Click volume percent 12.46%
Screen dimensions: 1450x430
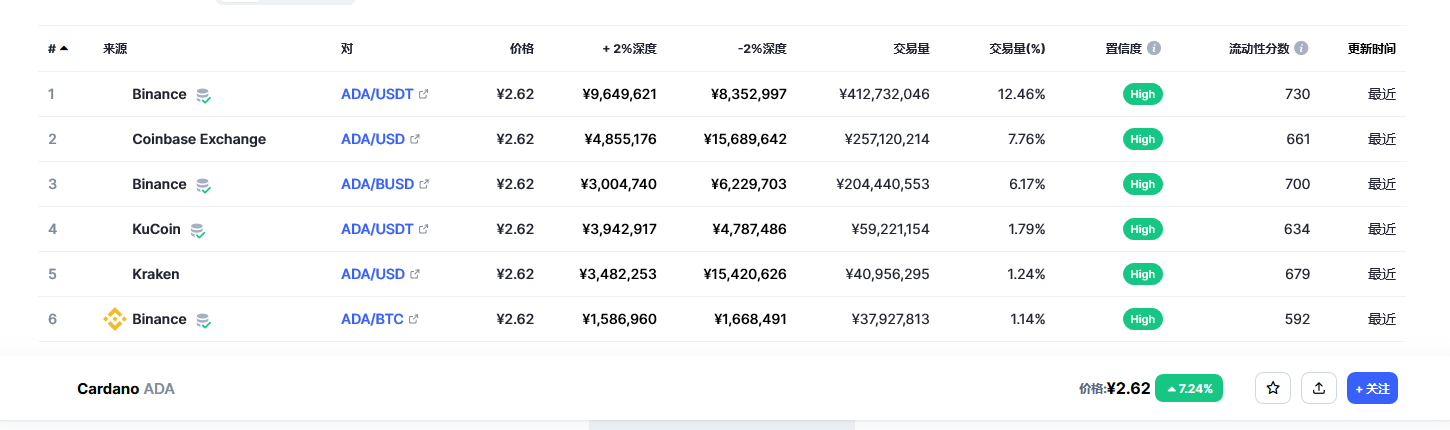coord(1021,94)
